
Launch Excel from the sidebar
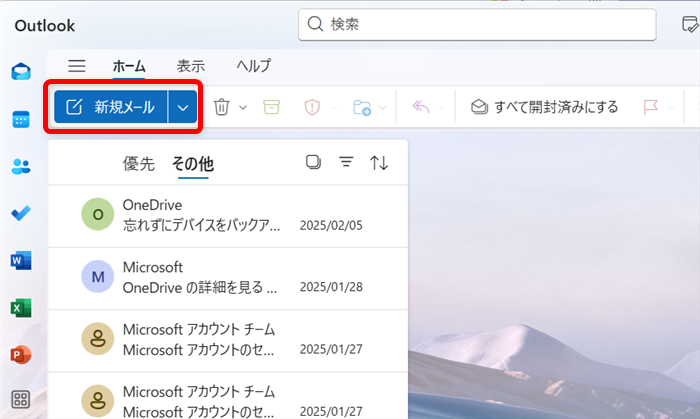tap(21, 308)
